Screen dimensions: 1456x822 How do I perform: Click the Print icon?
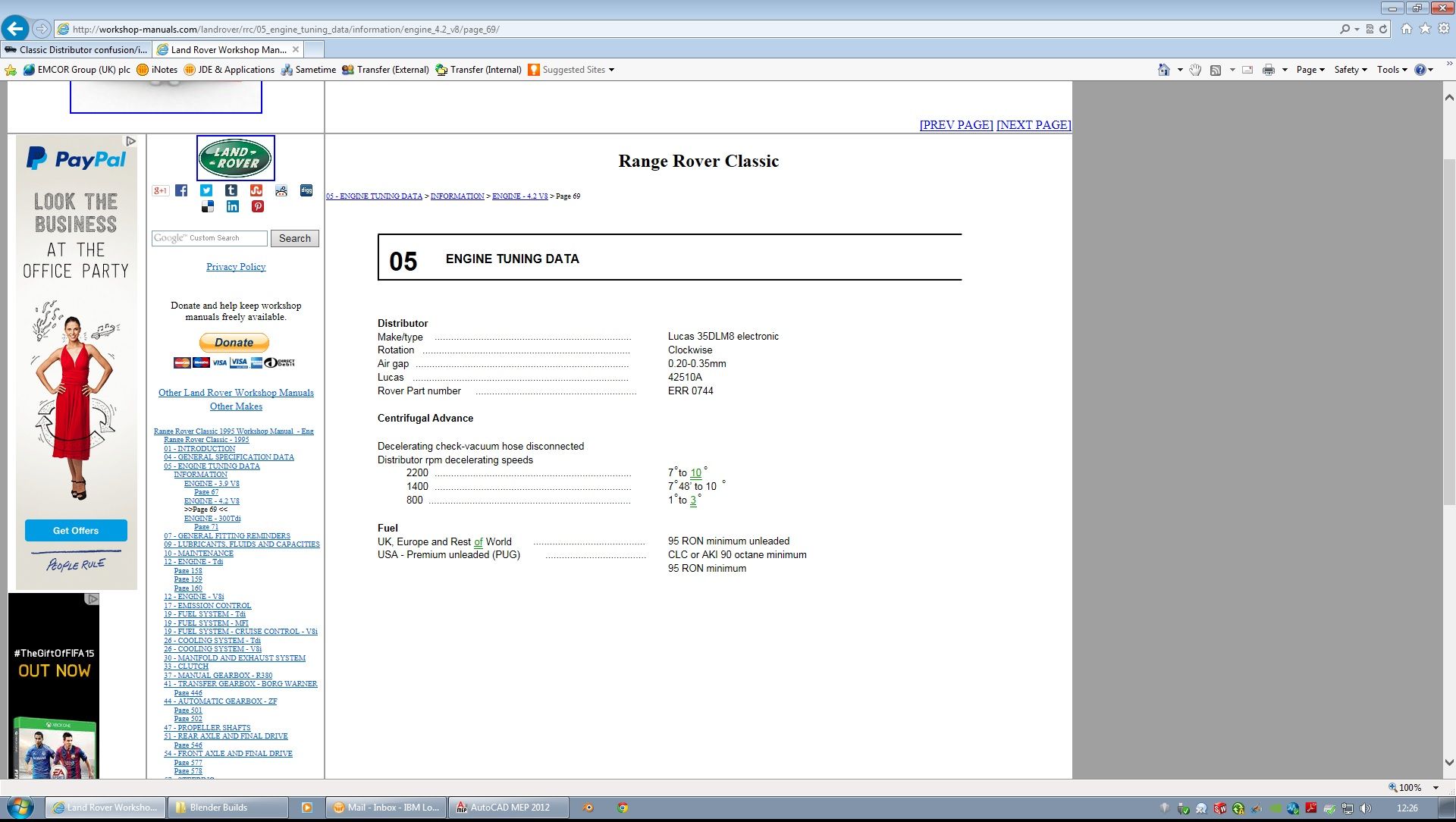[1269, 70]
